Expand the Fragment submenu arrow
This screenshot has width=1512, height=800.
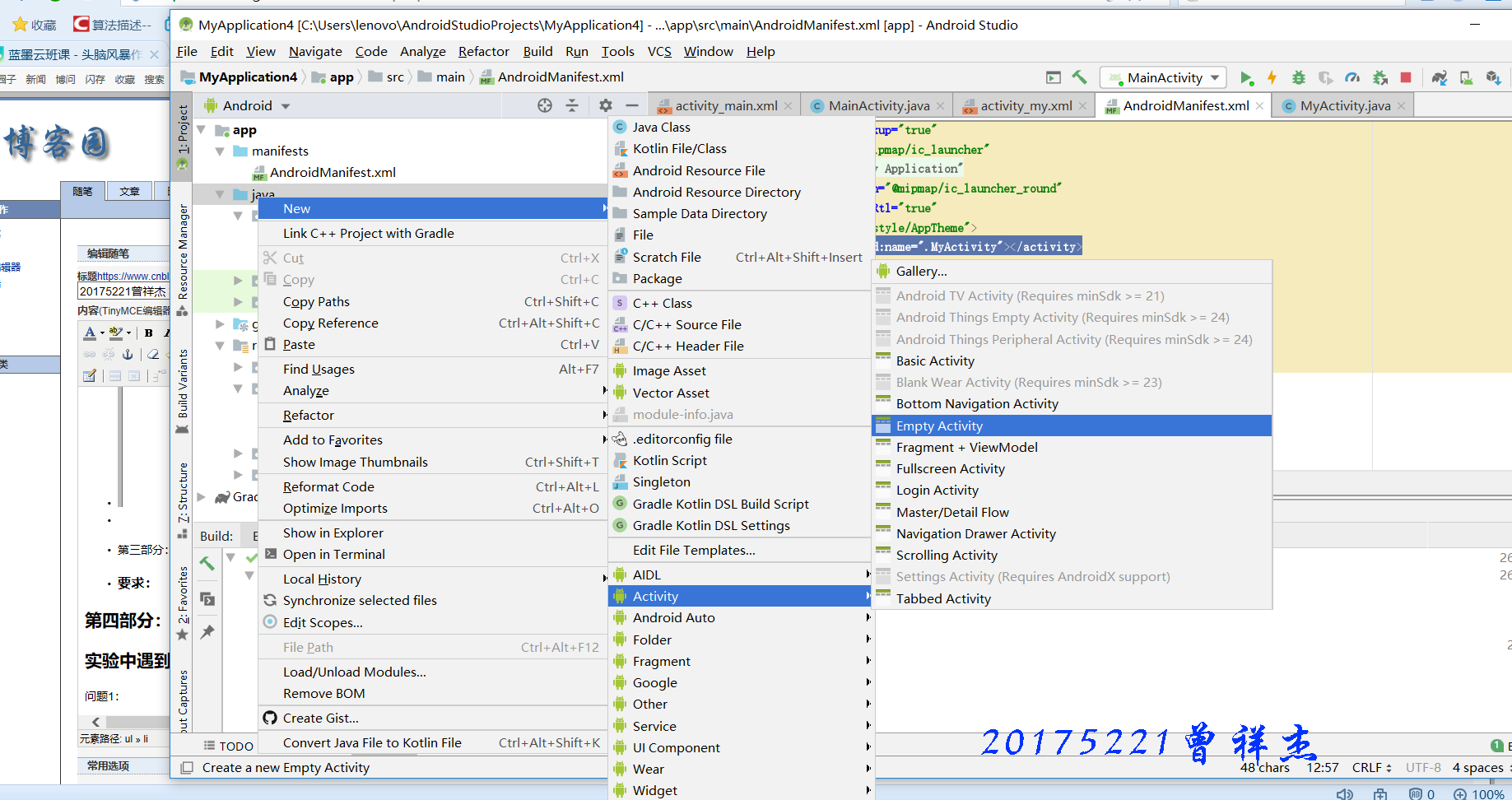pos(868,661)
